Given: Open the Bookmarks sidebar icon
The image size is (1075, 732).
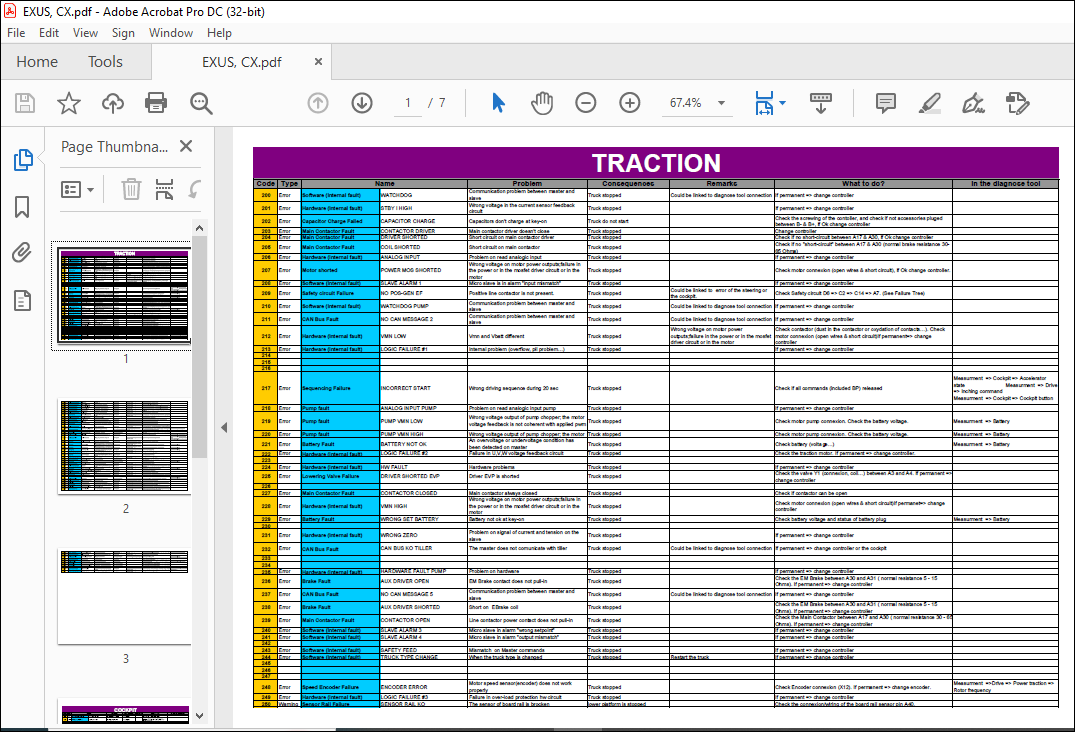Looking at the screenshot, I should click(x=22, y=206).
